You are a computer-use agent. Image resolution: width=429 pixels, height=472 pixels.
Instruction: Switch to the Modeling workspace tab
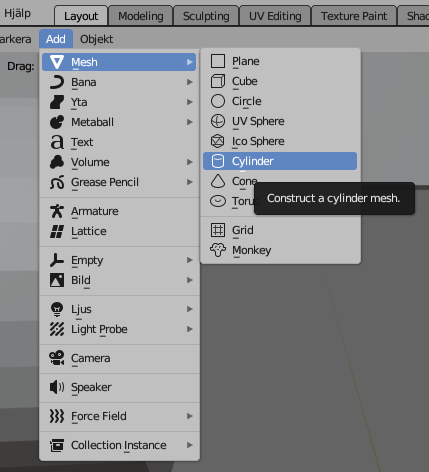click(141, 16)
